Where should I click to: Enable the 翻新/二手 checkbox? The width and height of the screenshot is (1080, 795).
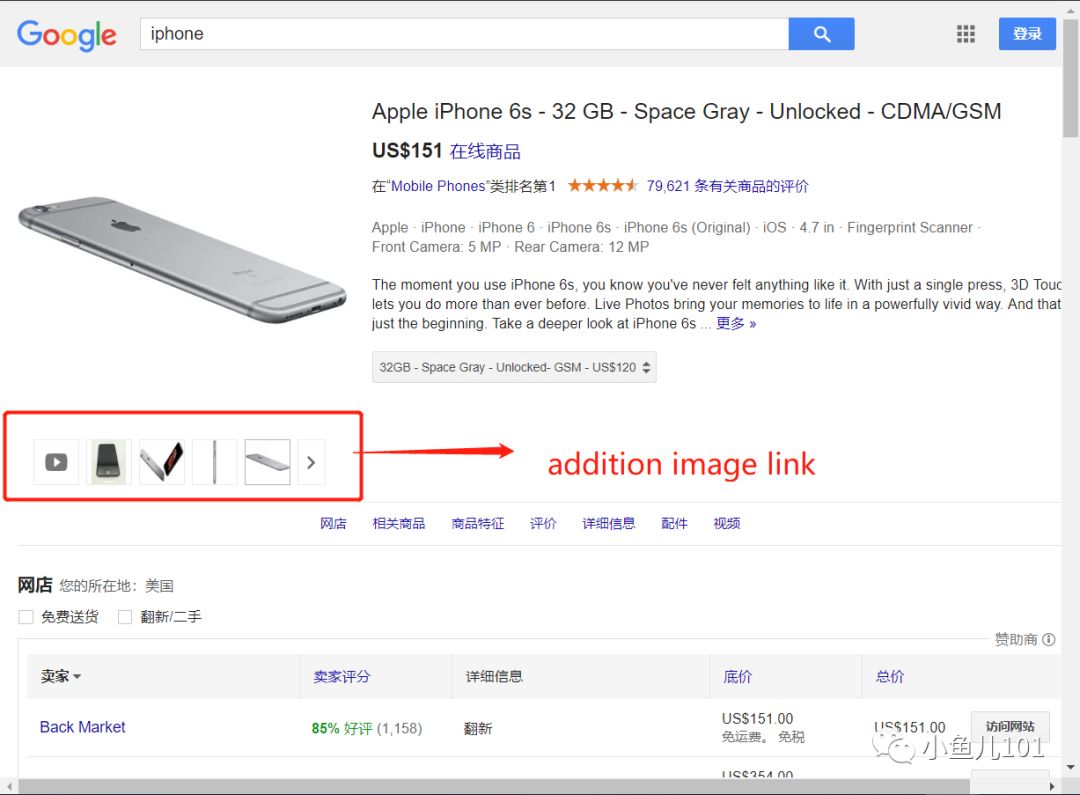coord(125,617)
